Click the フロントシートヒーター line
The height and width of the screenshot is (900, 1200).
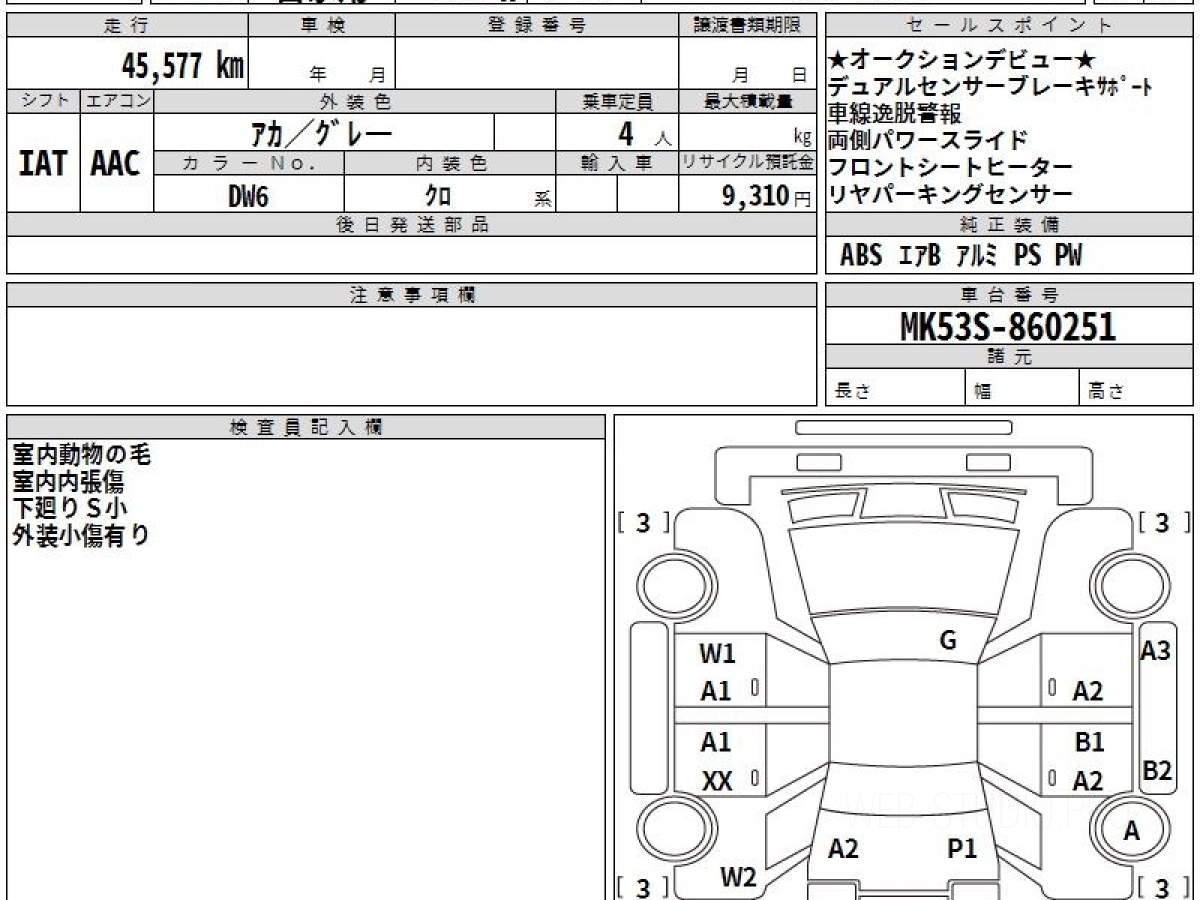(x=950, y=167)
